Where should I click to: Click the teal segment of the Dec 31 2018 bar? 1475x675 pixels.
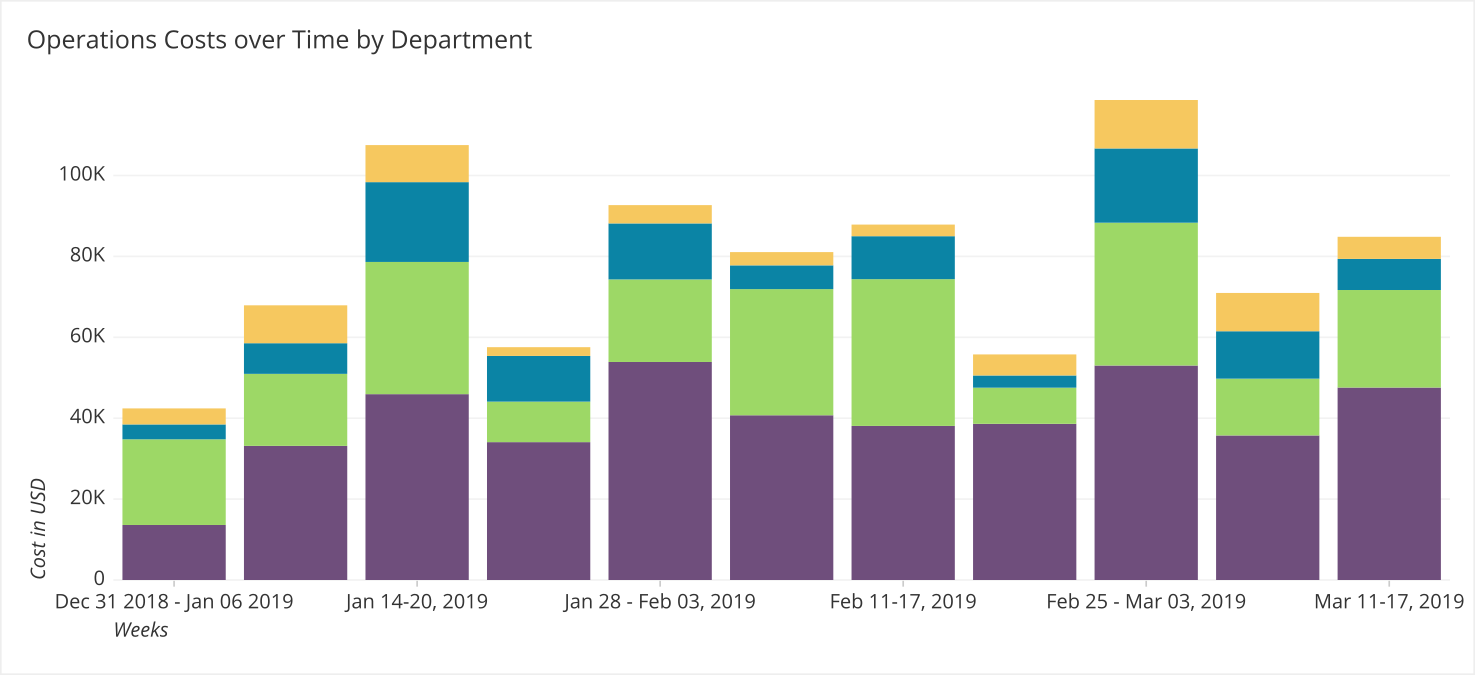(x=174, y=432)
